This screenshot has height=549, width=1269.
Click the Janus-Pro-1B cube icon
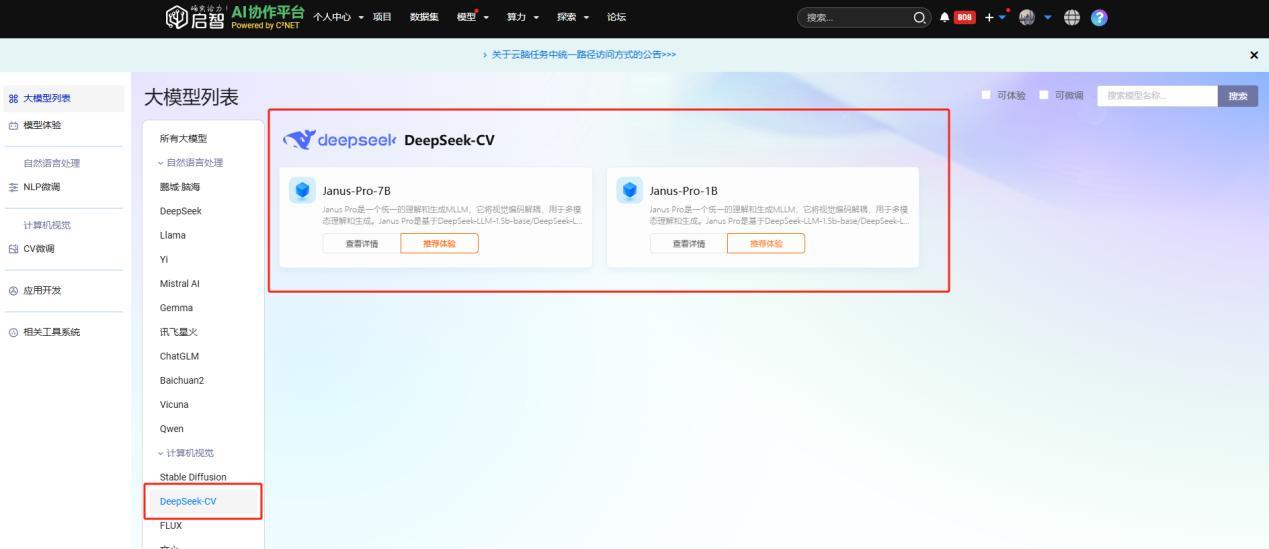click(630, 191)
